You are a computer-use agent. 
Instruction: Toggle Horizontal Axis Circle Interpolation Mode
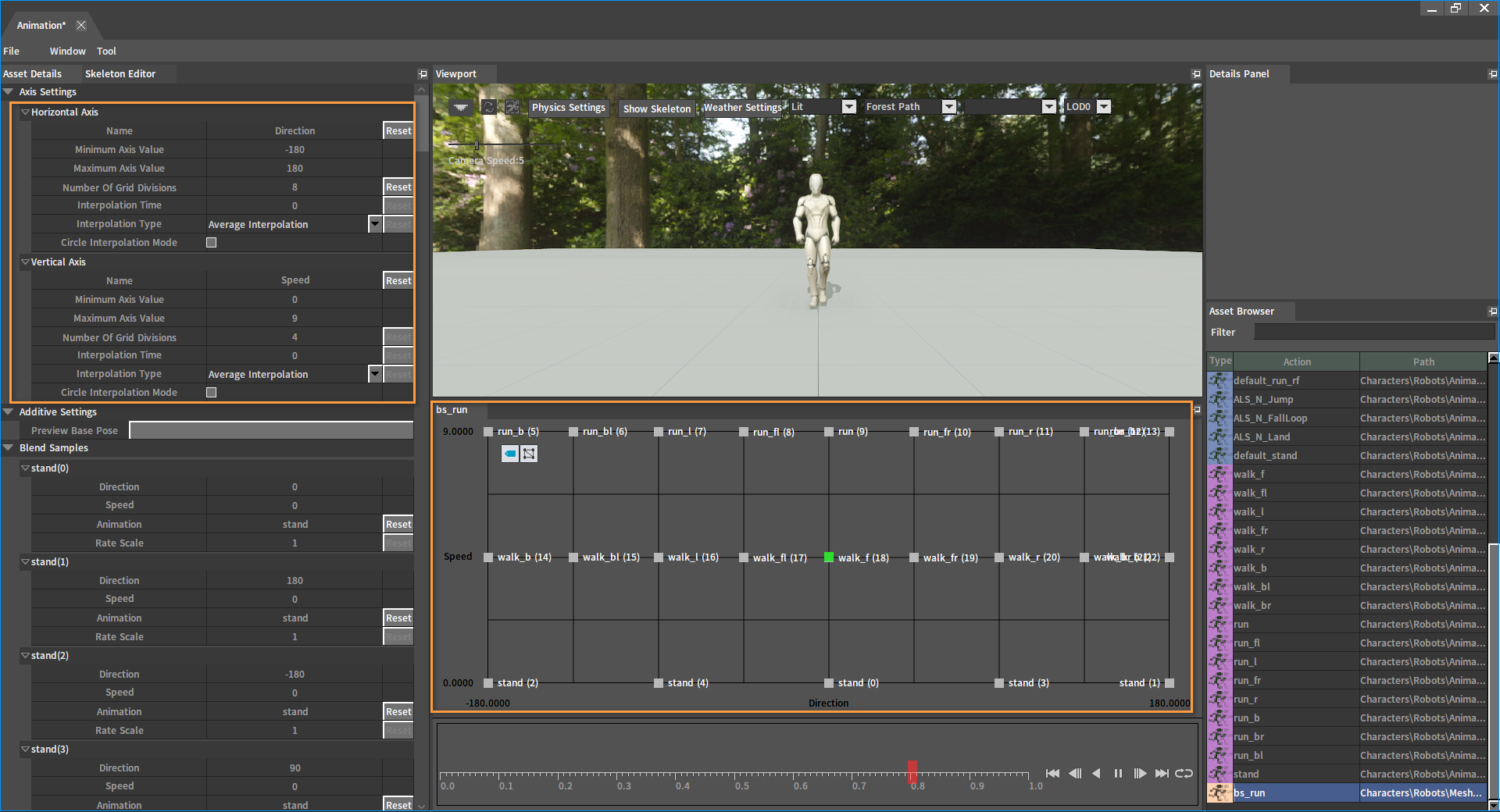211,243
